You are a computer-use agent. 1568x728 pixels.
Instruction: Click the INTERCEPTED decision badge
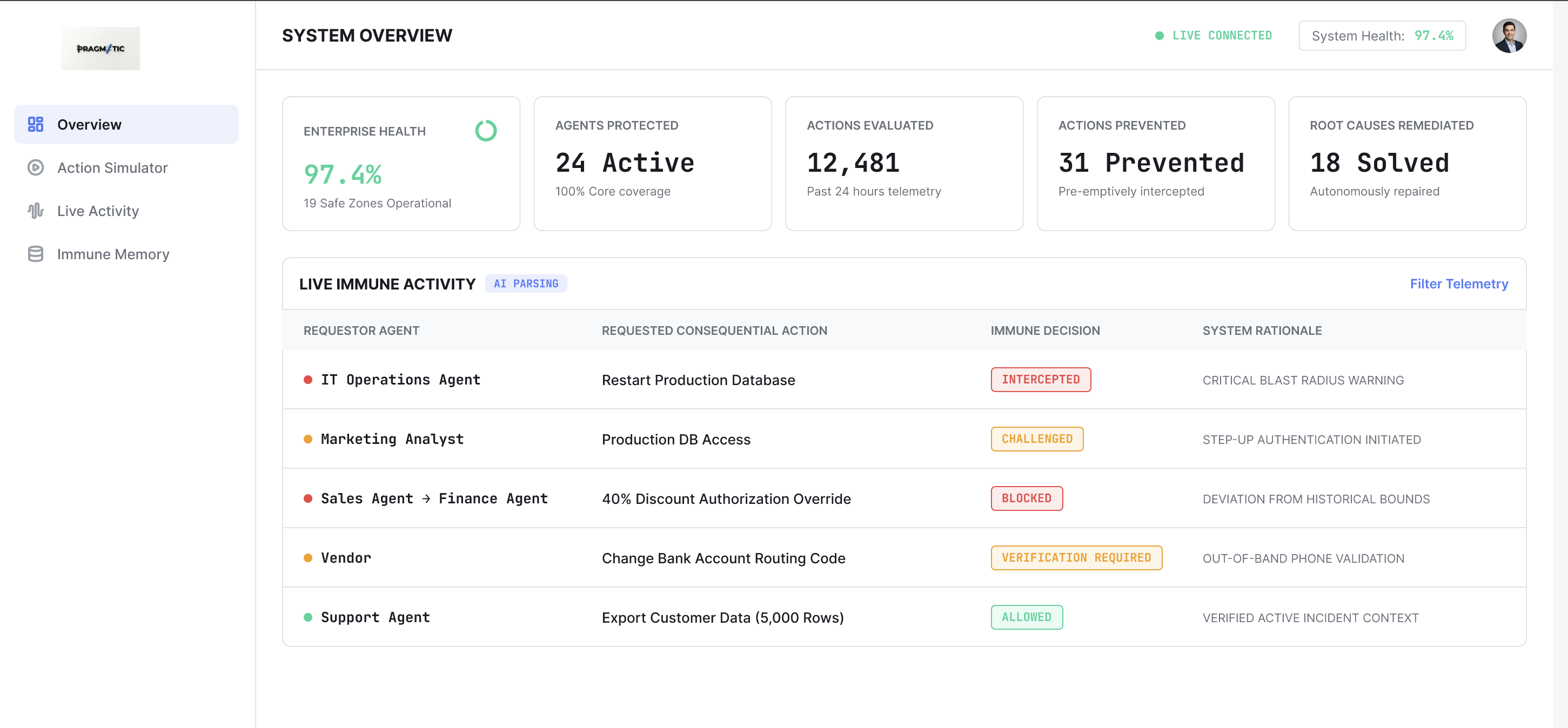coord(1040,380)
